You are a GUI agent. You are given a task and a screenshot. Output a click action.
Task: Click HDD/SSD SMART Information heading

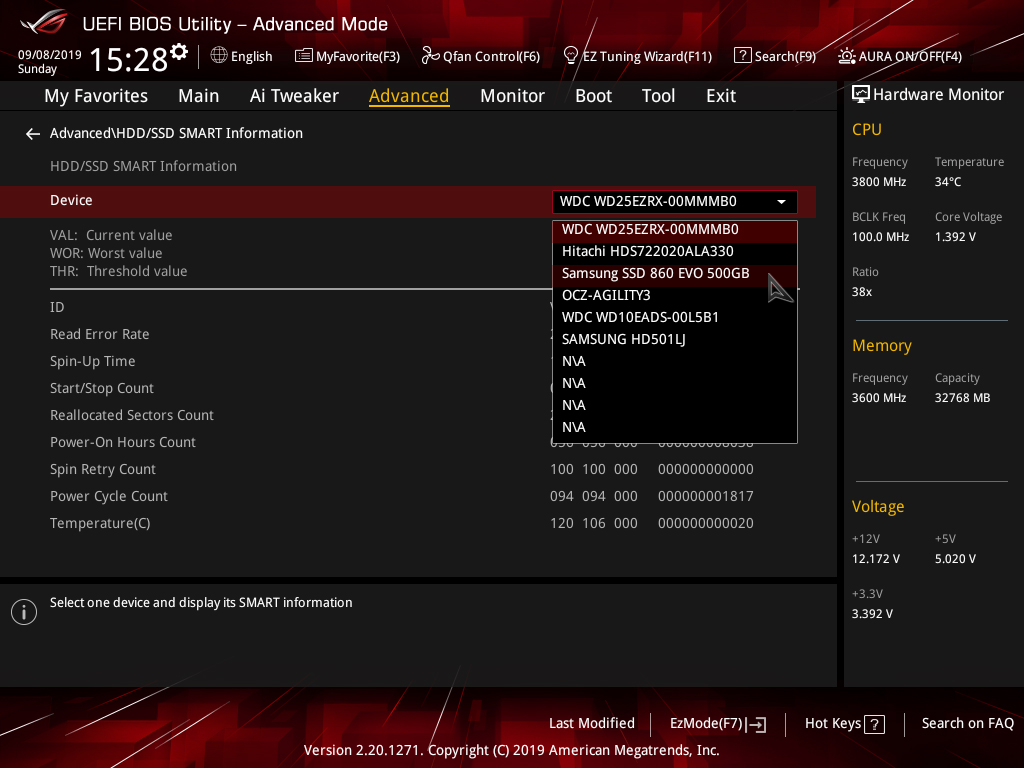pyautogui.click(x=144, y=167)
